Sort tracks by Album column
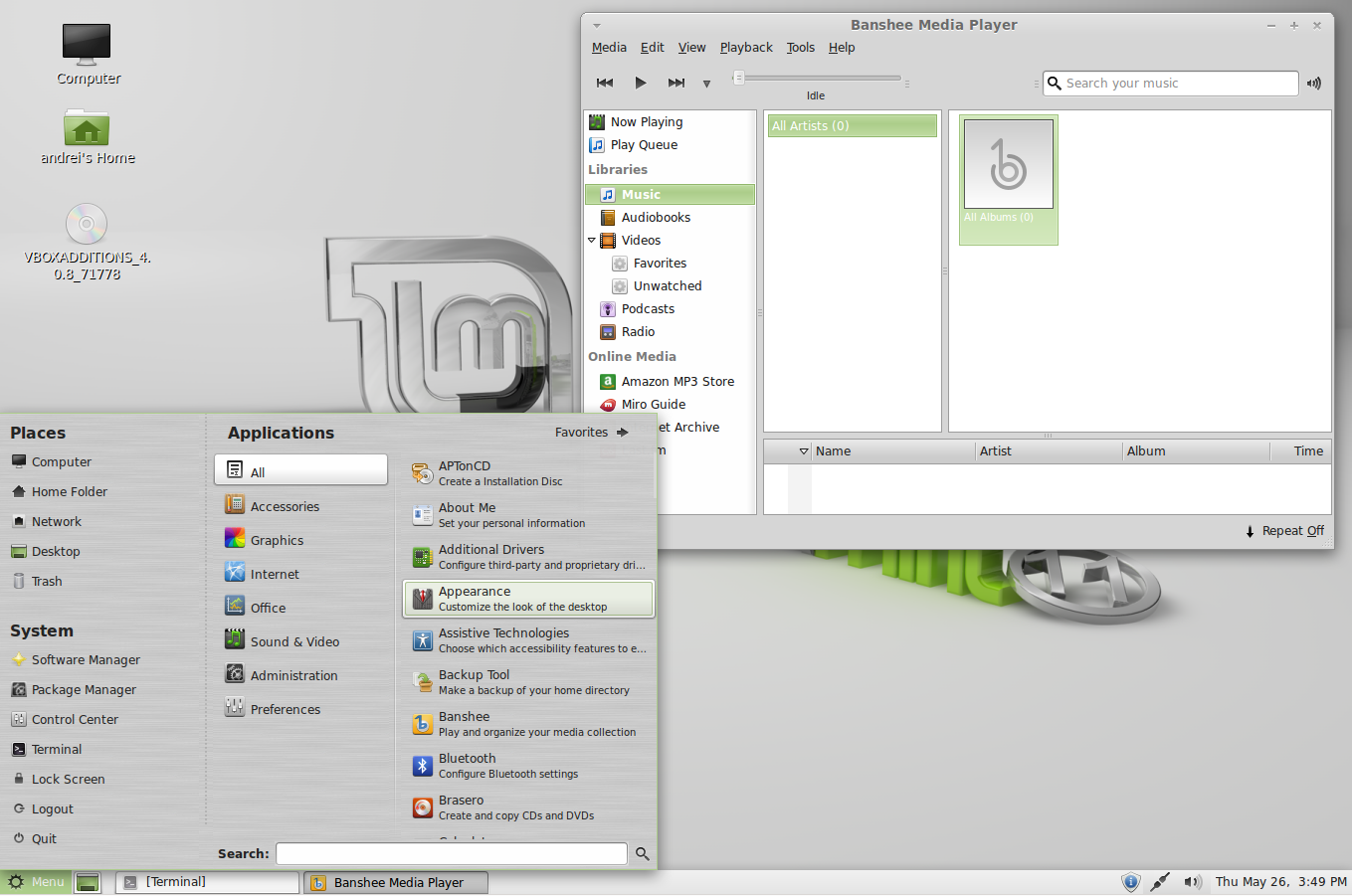This screenshot has width=1352, height=896. coord(1195,451)
